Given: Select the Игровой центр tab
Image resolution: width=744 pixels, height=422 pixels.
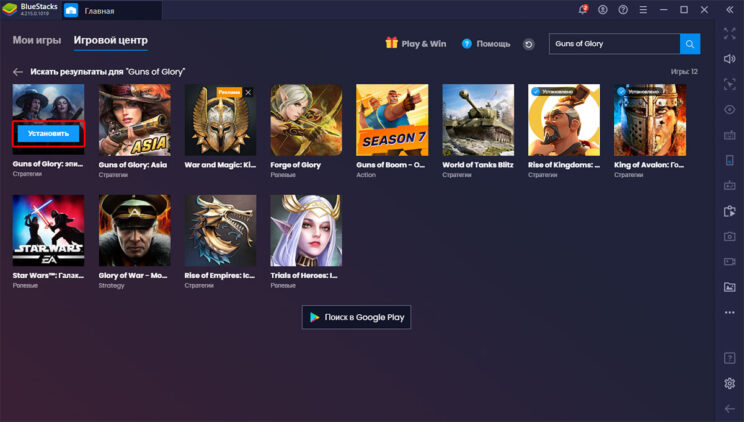Looking at the screenshot, I should [110, 41].
